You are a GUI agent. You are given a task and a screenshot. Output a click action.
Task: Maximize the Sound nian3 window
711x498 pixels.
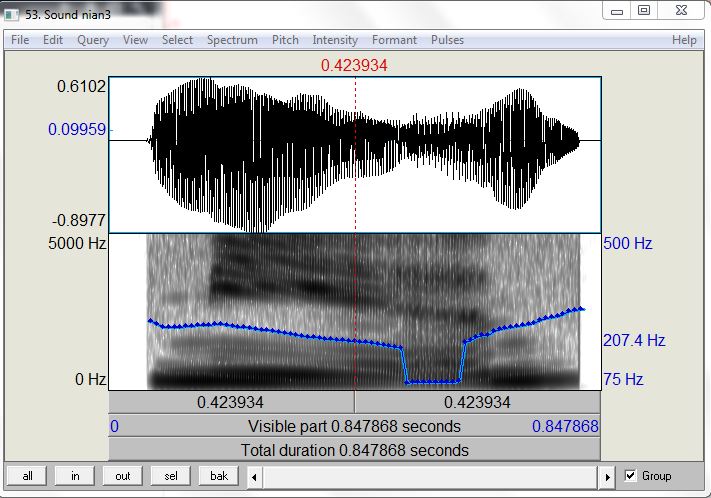coord(644,10)
